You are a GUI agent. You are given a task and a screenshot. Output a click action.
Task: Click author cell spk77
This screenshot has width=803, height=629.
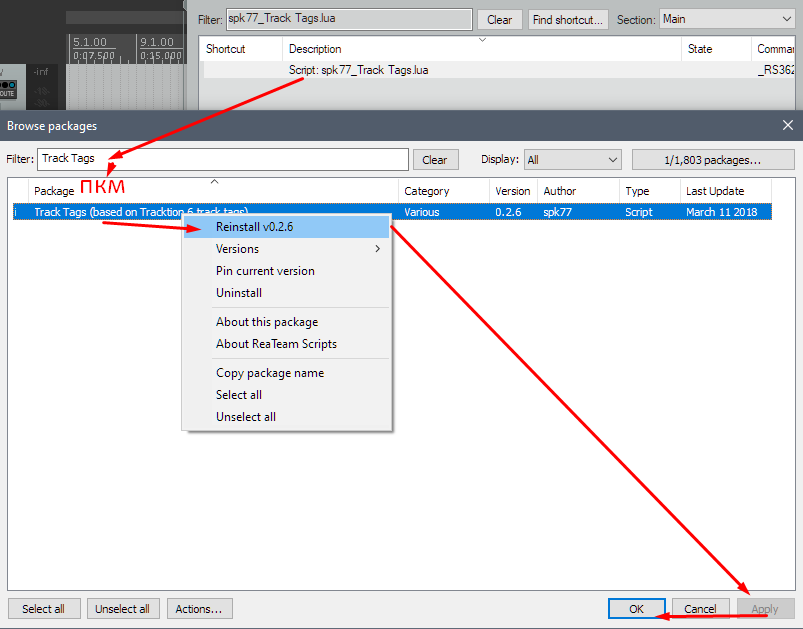(x=558, y=212)
